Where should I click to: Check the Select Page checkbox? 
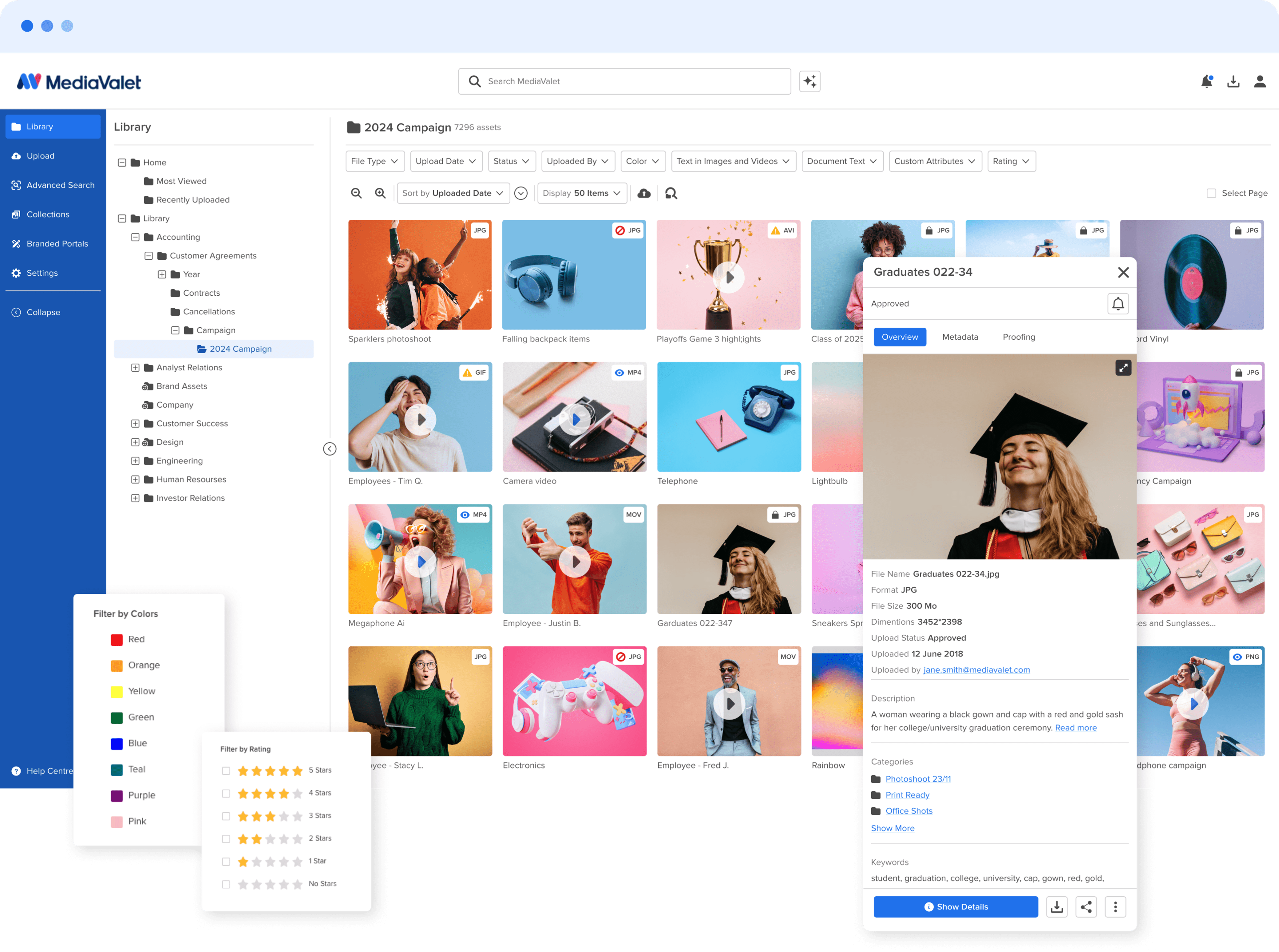(1211, 193)
